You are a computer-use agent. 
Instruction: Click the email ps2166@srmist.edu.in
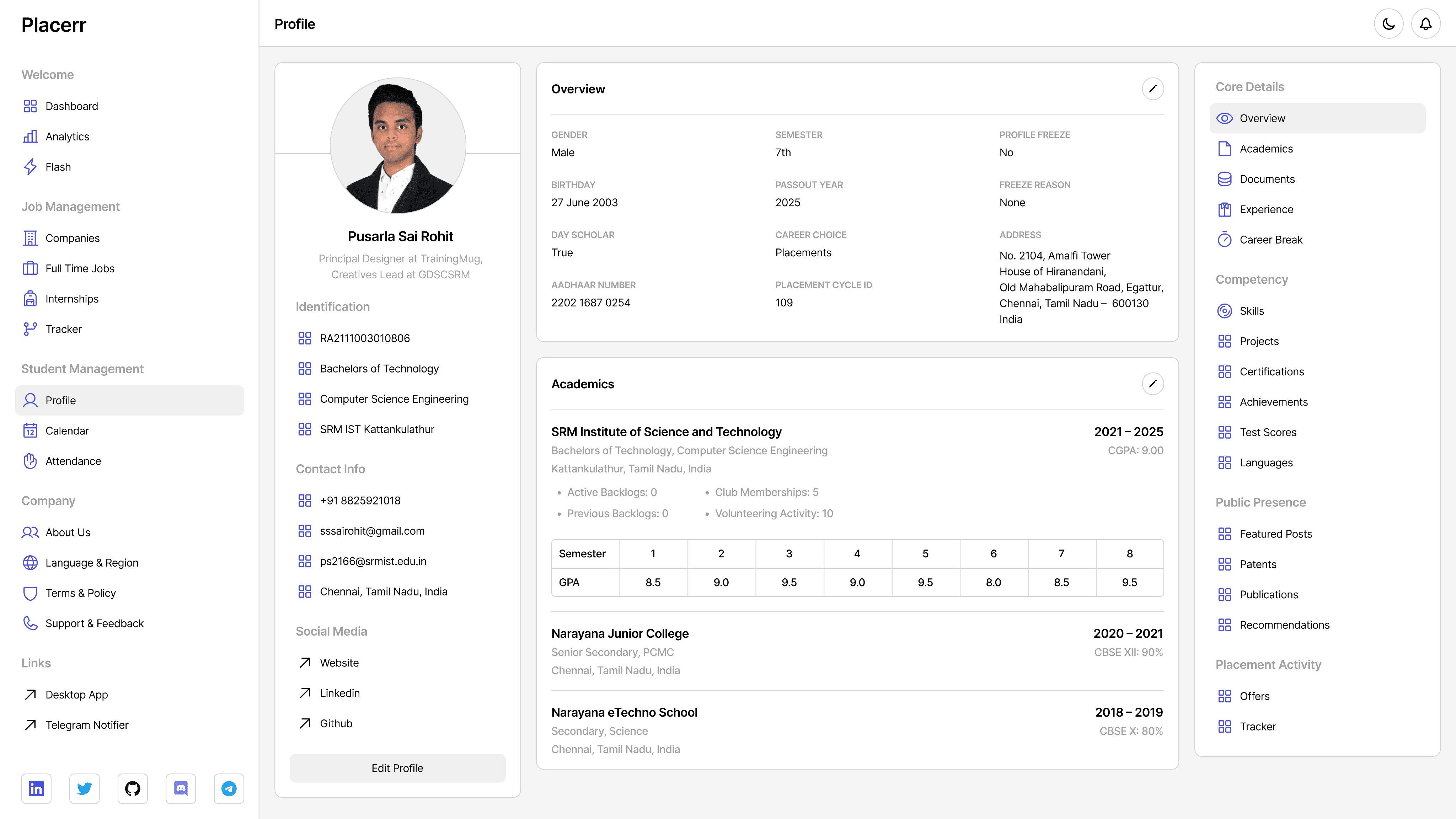pos(373,561)
